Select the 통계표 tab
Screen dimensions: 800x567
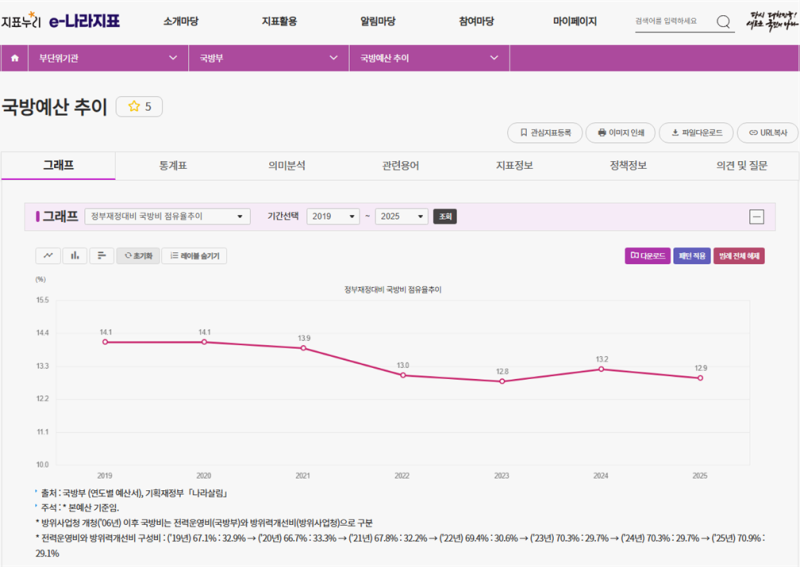point(173,165)
